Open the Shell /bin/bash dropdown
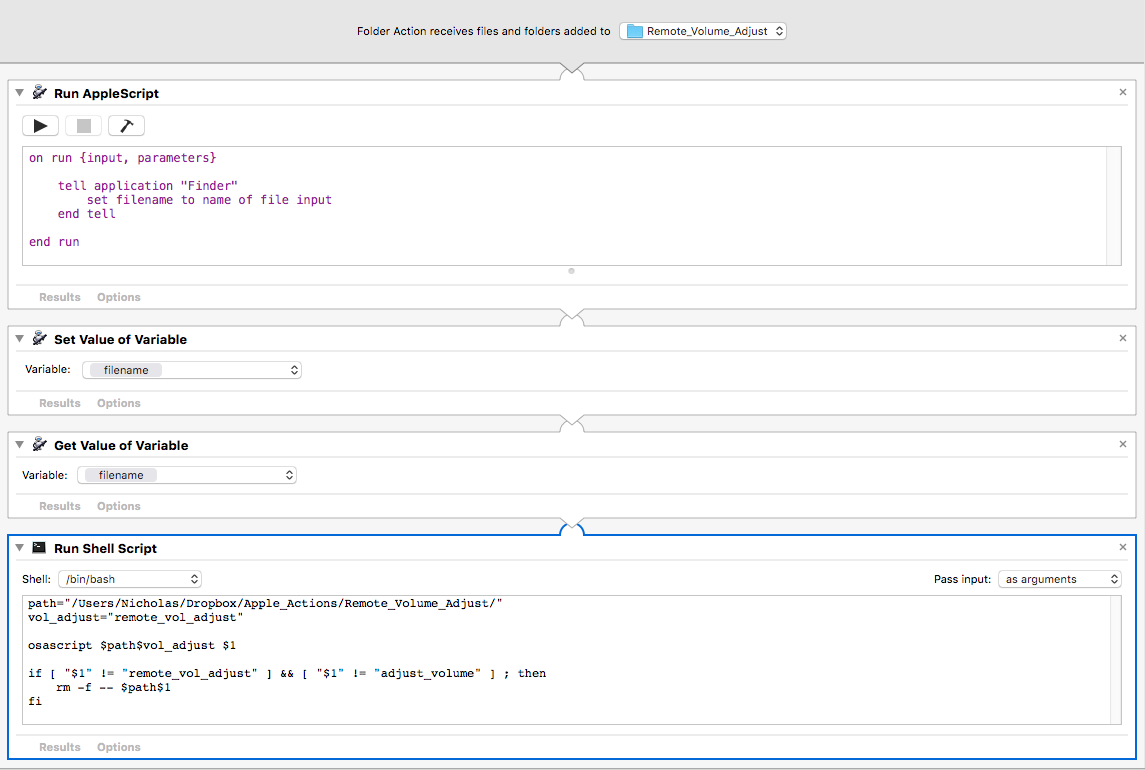Viewport: 1145px width, 770px height. (x=130, y=579)
